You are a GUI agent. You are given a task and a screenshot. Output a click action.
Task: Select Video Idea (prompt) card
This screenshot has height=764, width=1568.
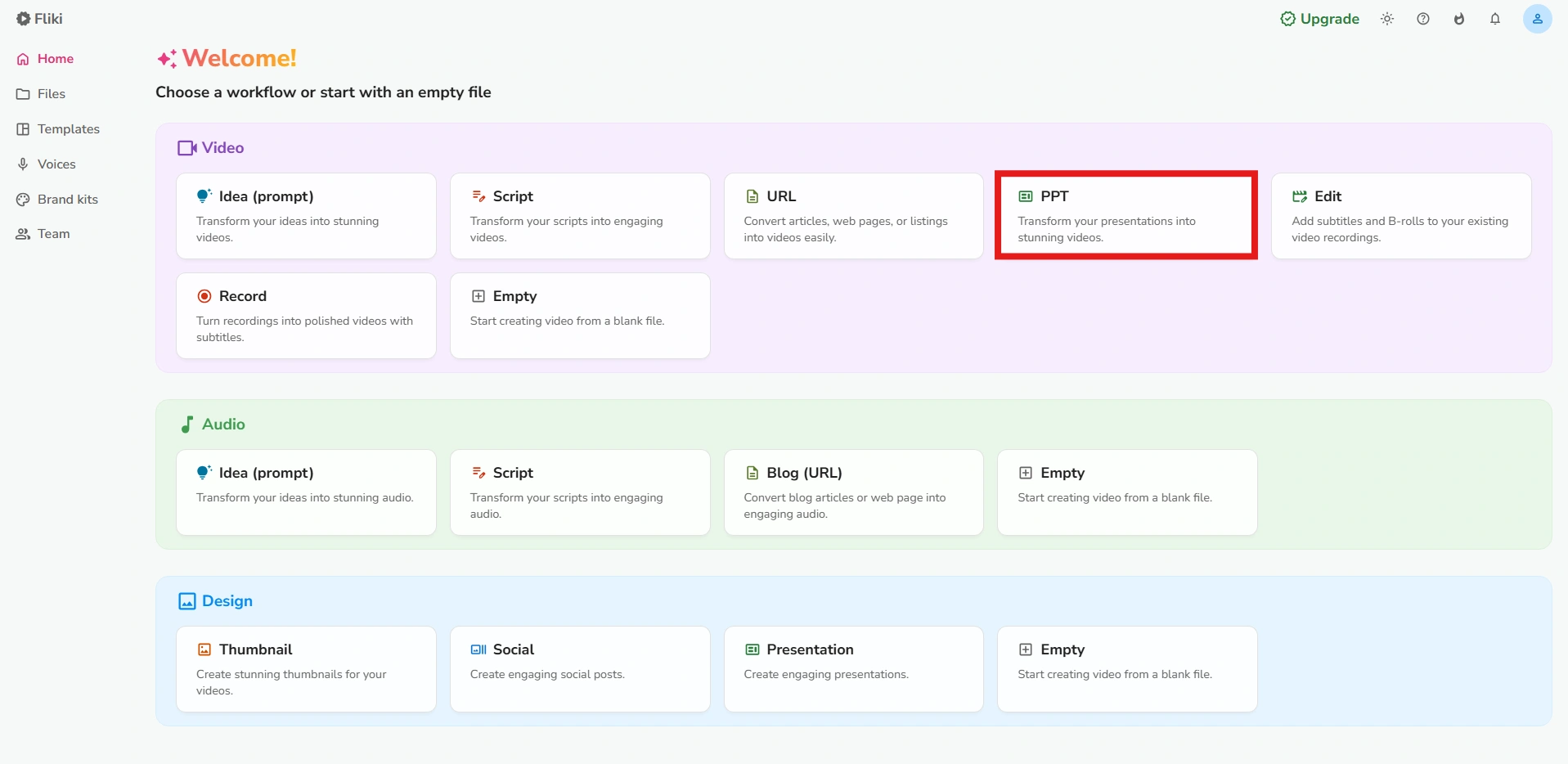pyautogui.click(x=306, y=216)
